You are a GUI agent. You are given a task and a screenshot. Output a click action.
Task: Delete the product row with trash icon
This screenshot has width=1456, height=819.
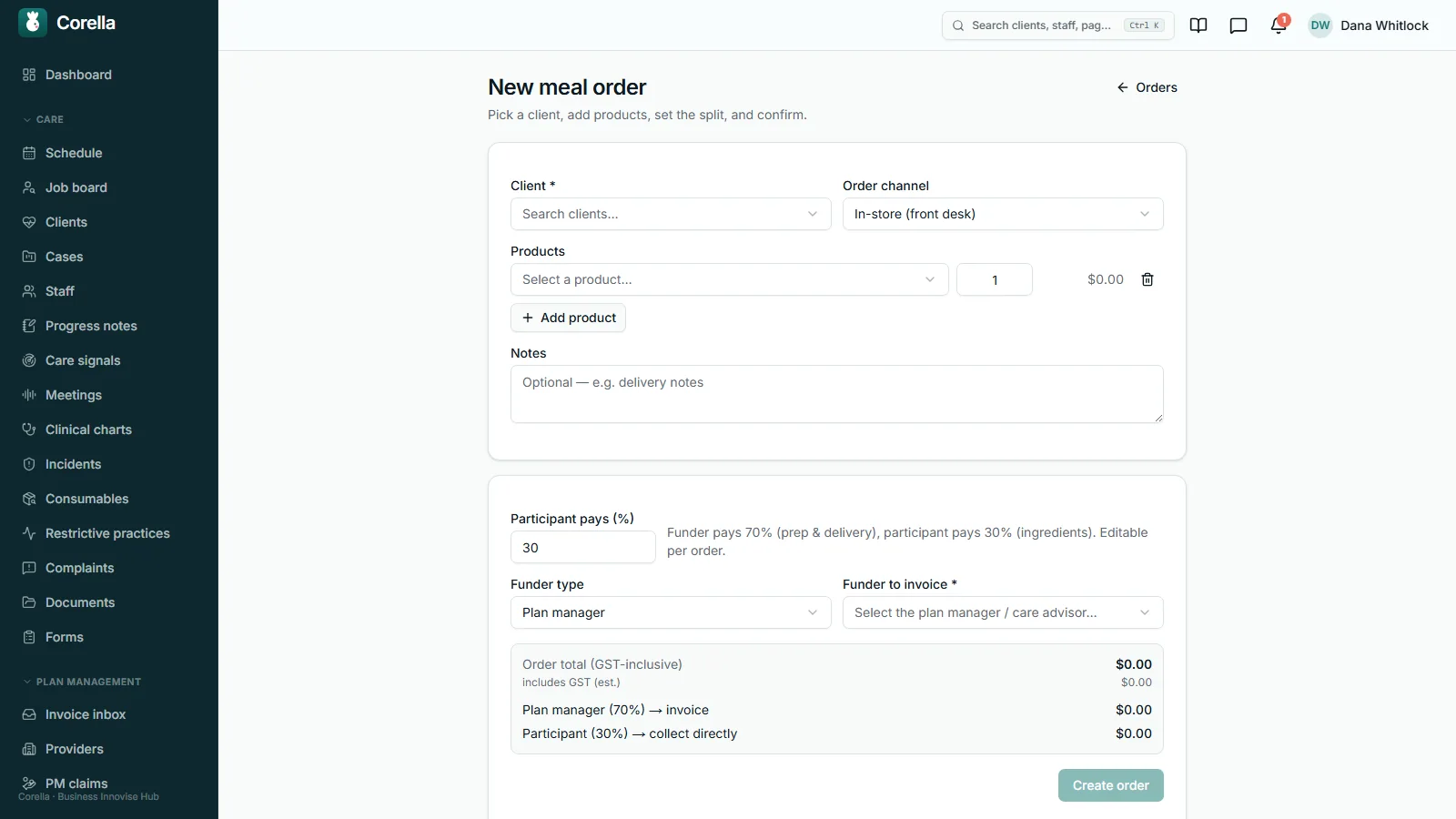click(x=1148, y=279)
